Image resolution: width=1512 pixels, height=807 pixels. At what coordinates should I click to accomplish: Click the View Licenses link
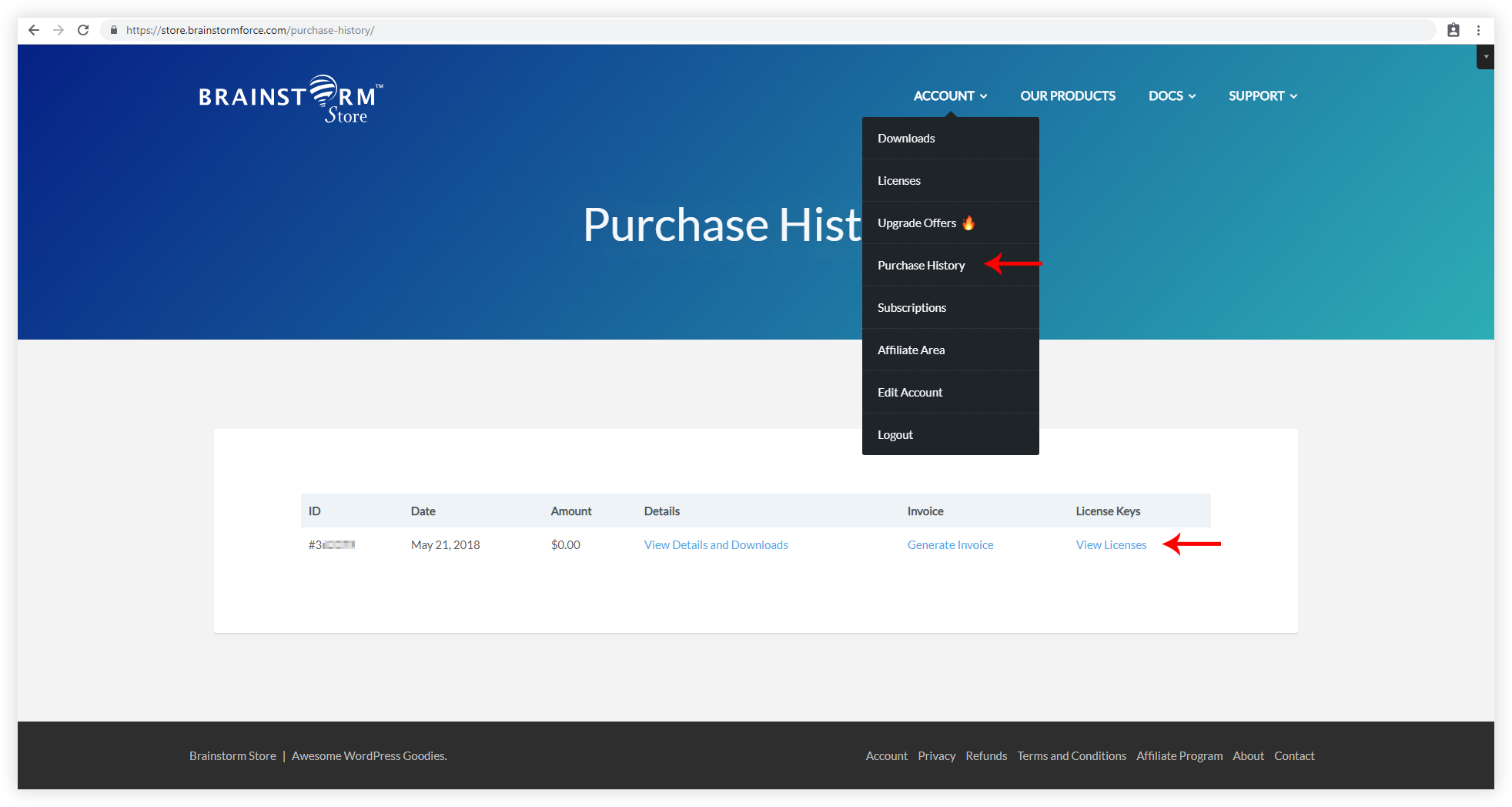1111,545
